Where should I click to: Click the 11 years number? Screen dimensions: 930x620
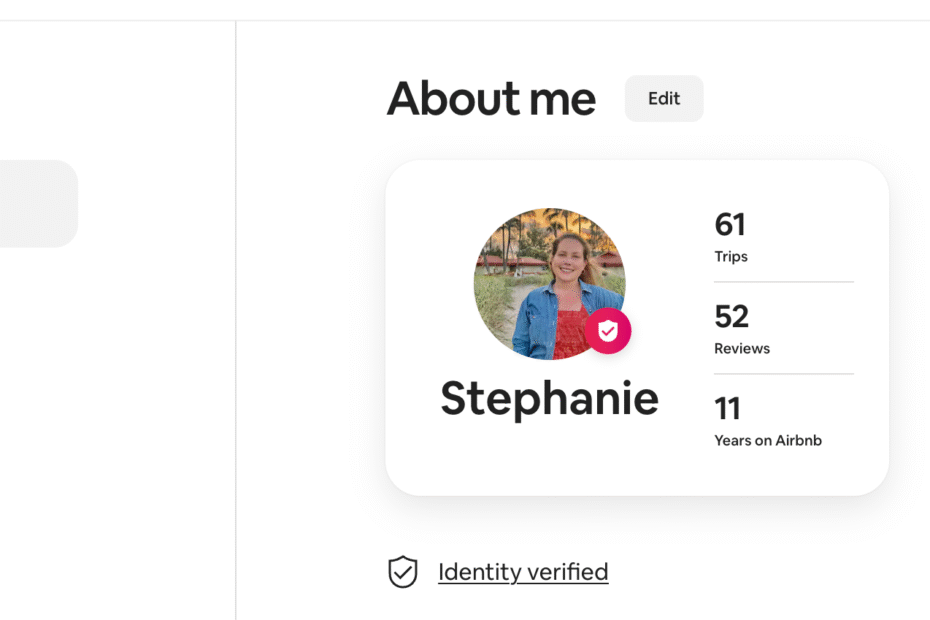tap(727, 408)
